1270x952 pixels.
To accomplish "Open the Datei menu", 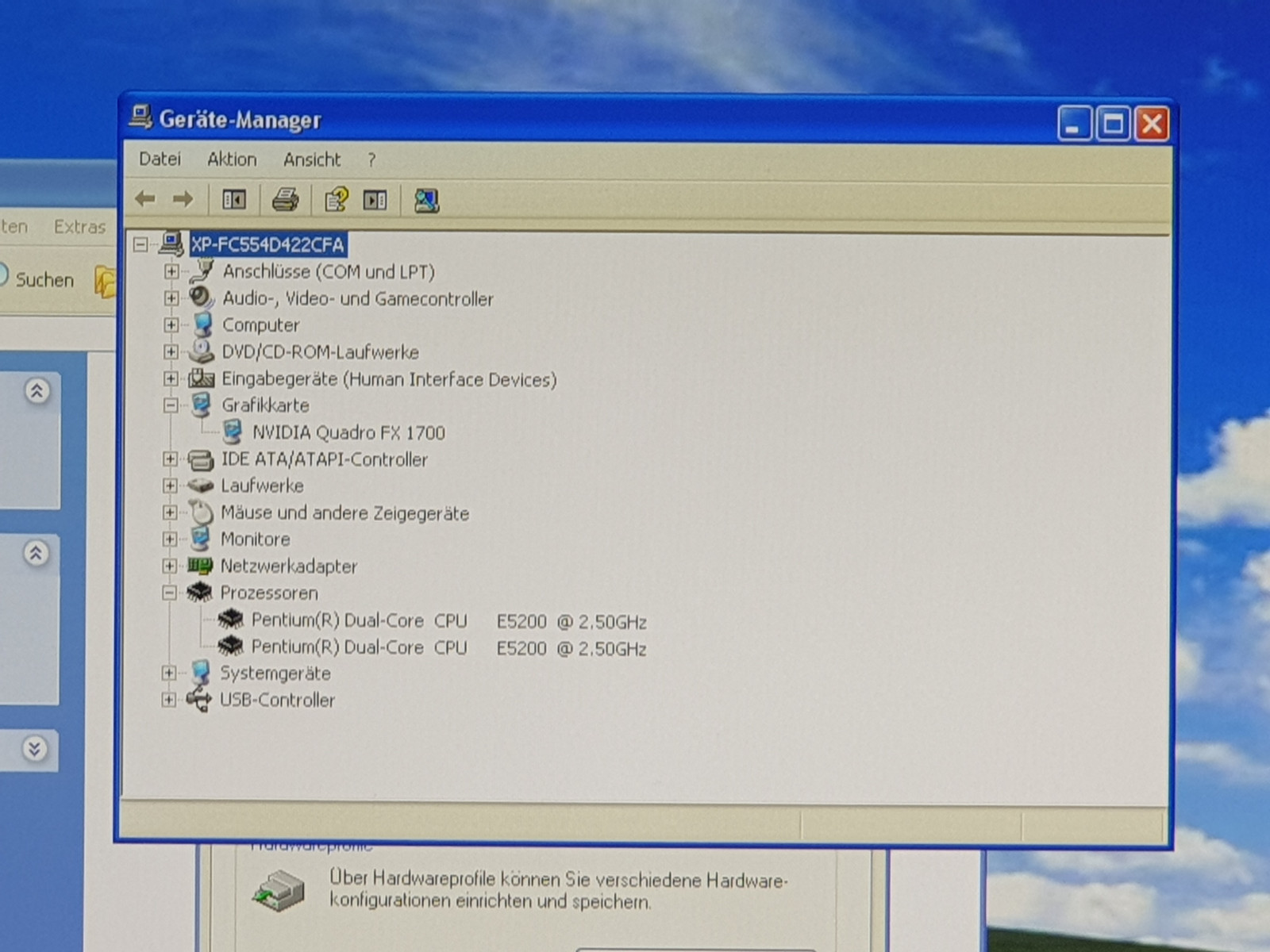I will [160, 159].
